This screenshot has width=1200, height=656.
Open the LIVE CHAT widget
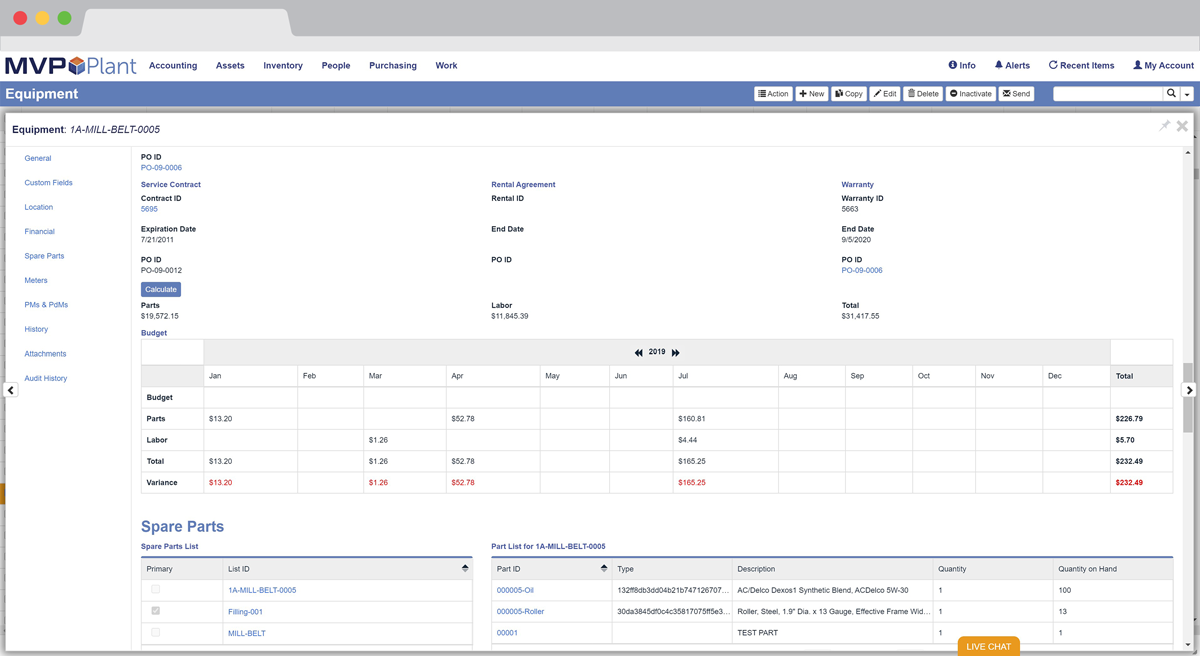coord(988,646)
